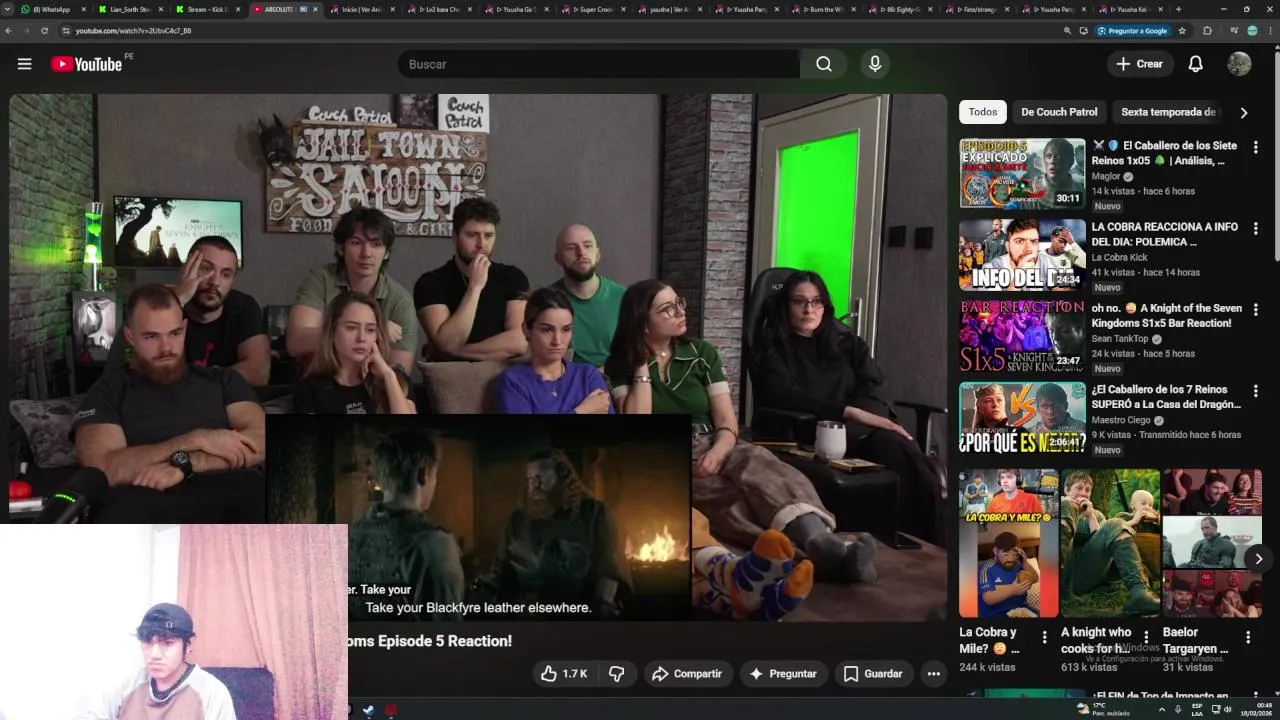Click the YouTube search field
This screenshot has height=720, width=1280.
pos(598,64)
